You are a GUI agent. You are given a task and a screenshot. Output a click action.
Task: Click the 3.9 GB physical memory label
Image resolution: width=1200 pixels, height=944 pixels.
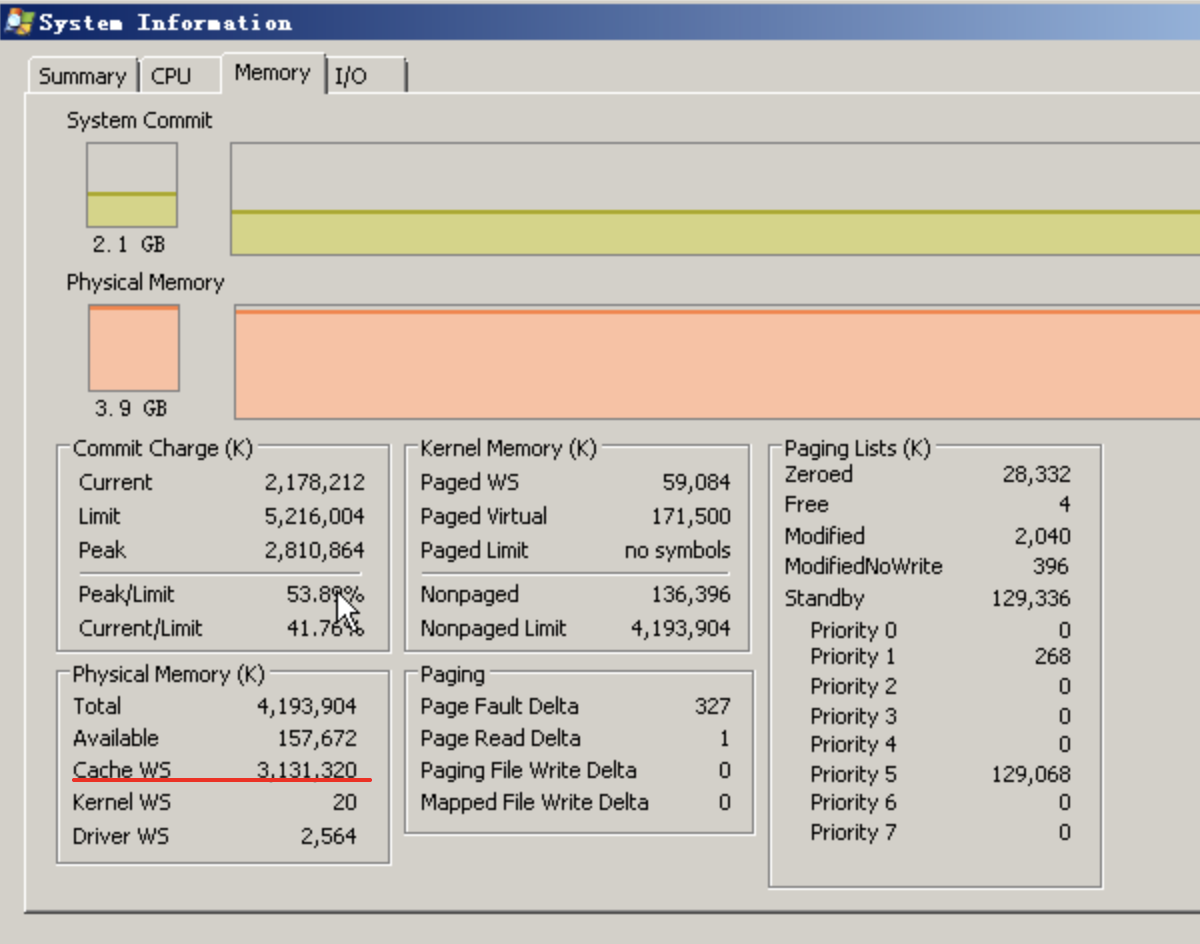pos(132,408)
